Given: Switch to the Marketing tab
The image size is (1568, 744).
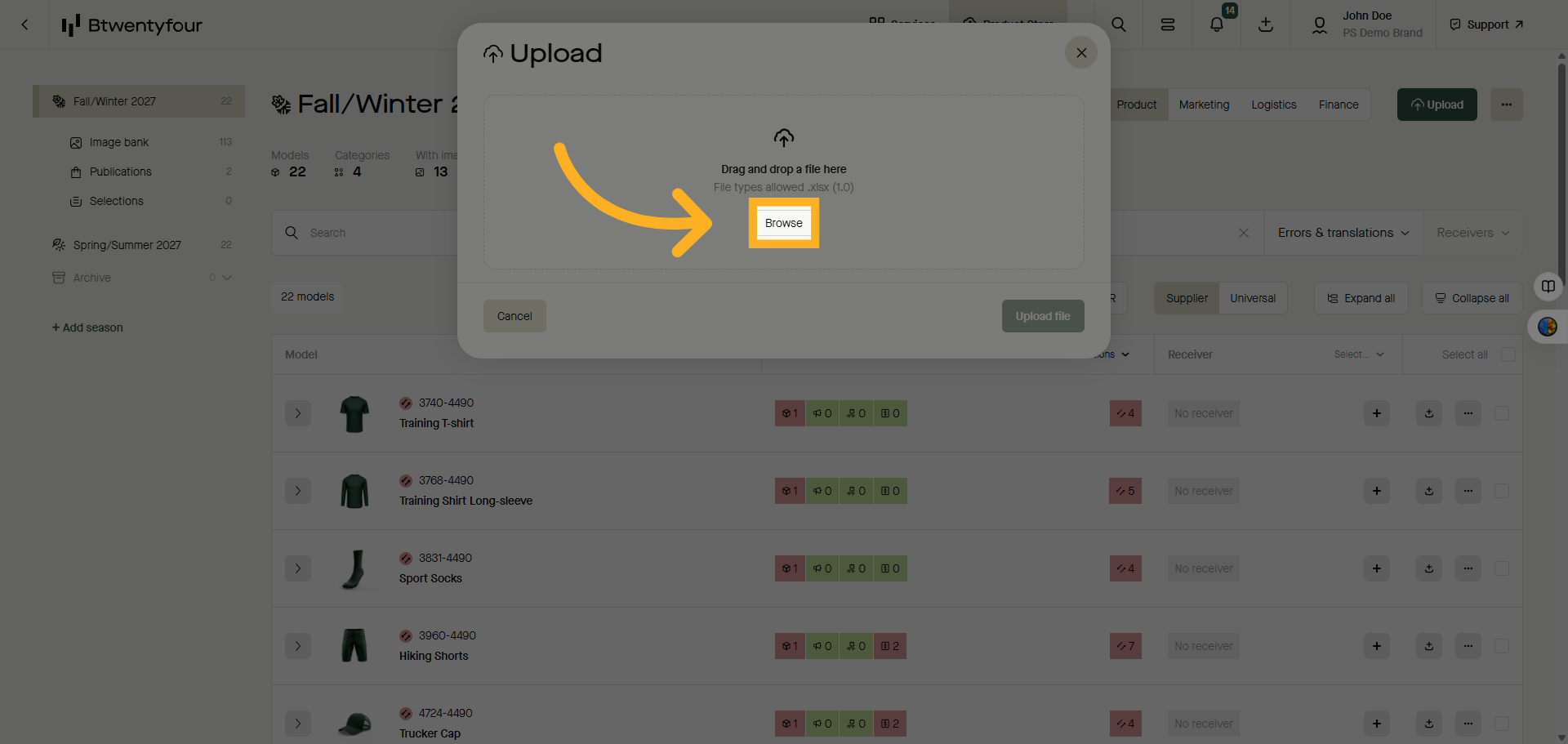Looking at the screenshot, I should [1204, 105].
